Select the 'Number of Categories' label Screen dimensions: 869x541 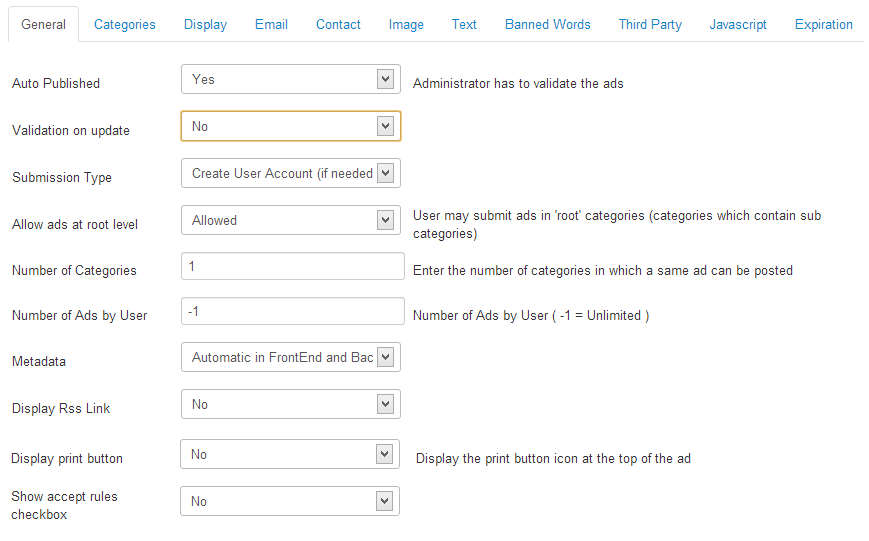click(74, 270)
